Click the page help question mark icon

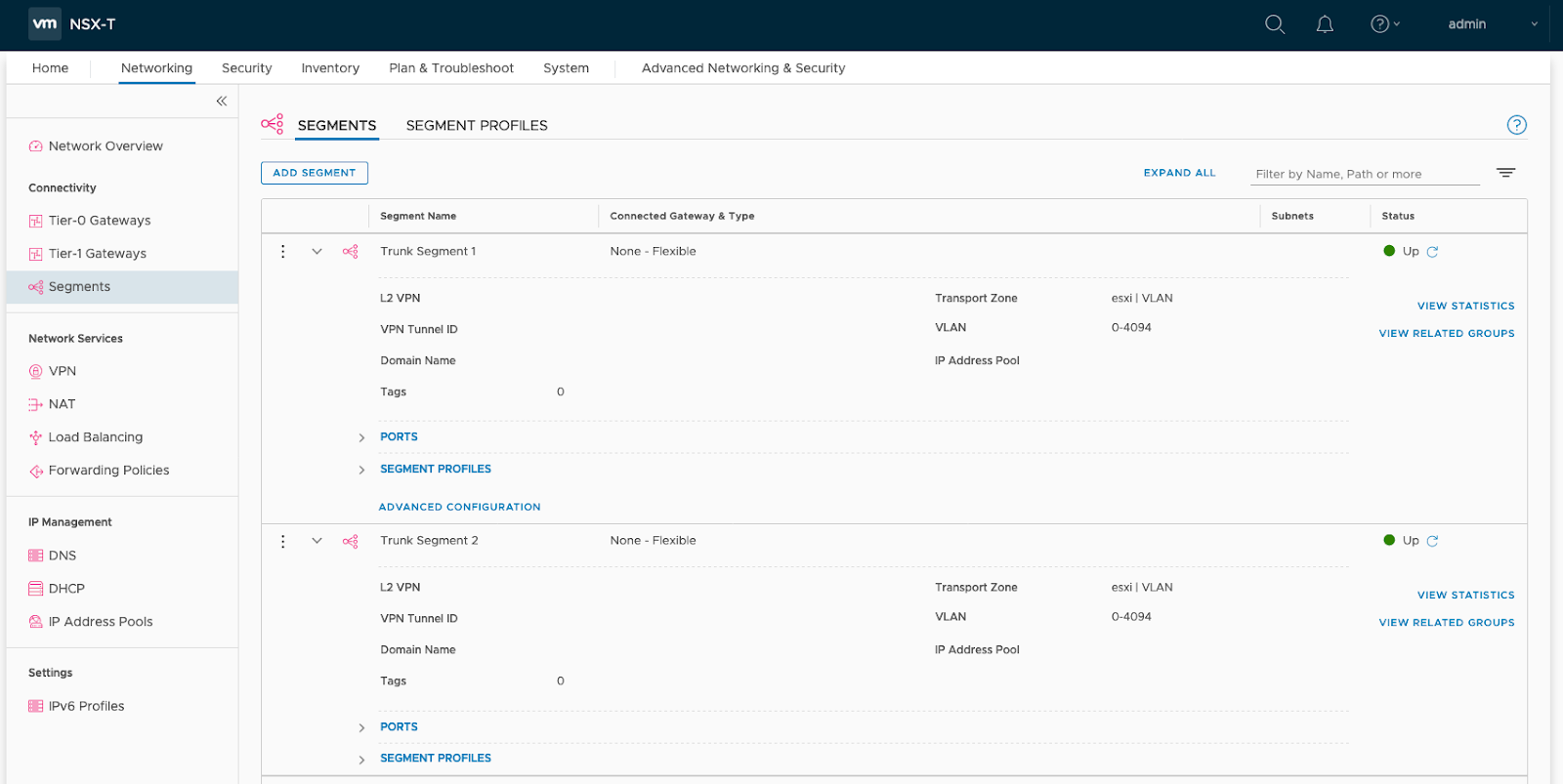coord(1516,125)
